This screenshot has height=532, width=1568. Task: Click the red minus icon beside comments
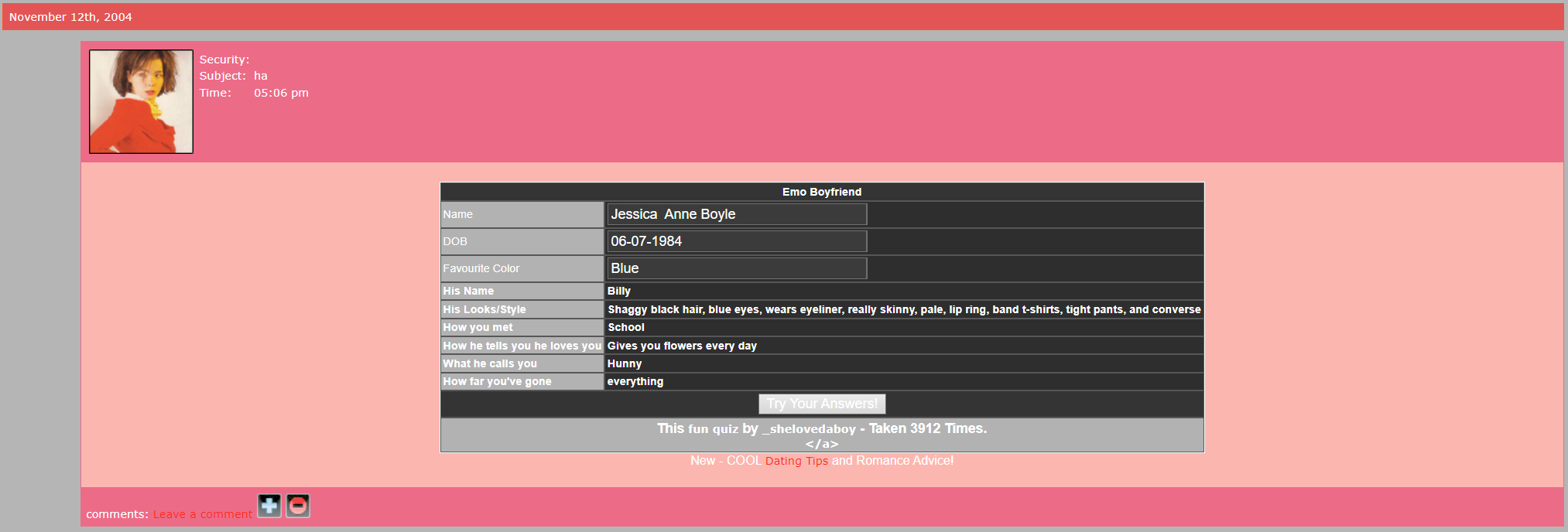click(298, 506)
